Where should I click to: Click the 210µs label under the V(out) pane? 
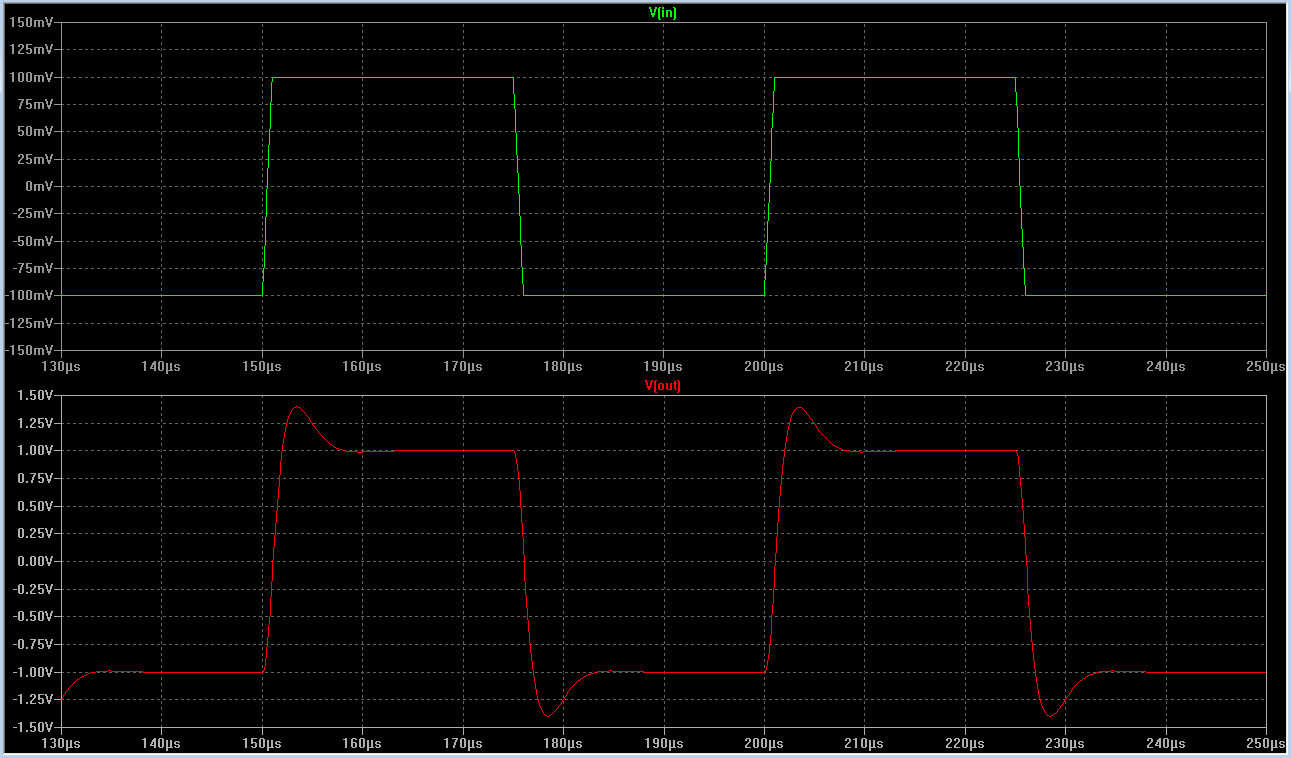864,744
